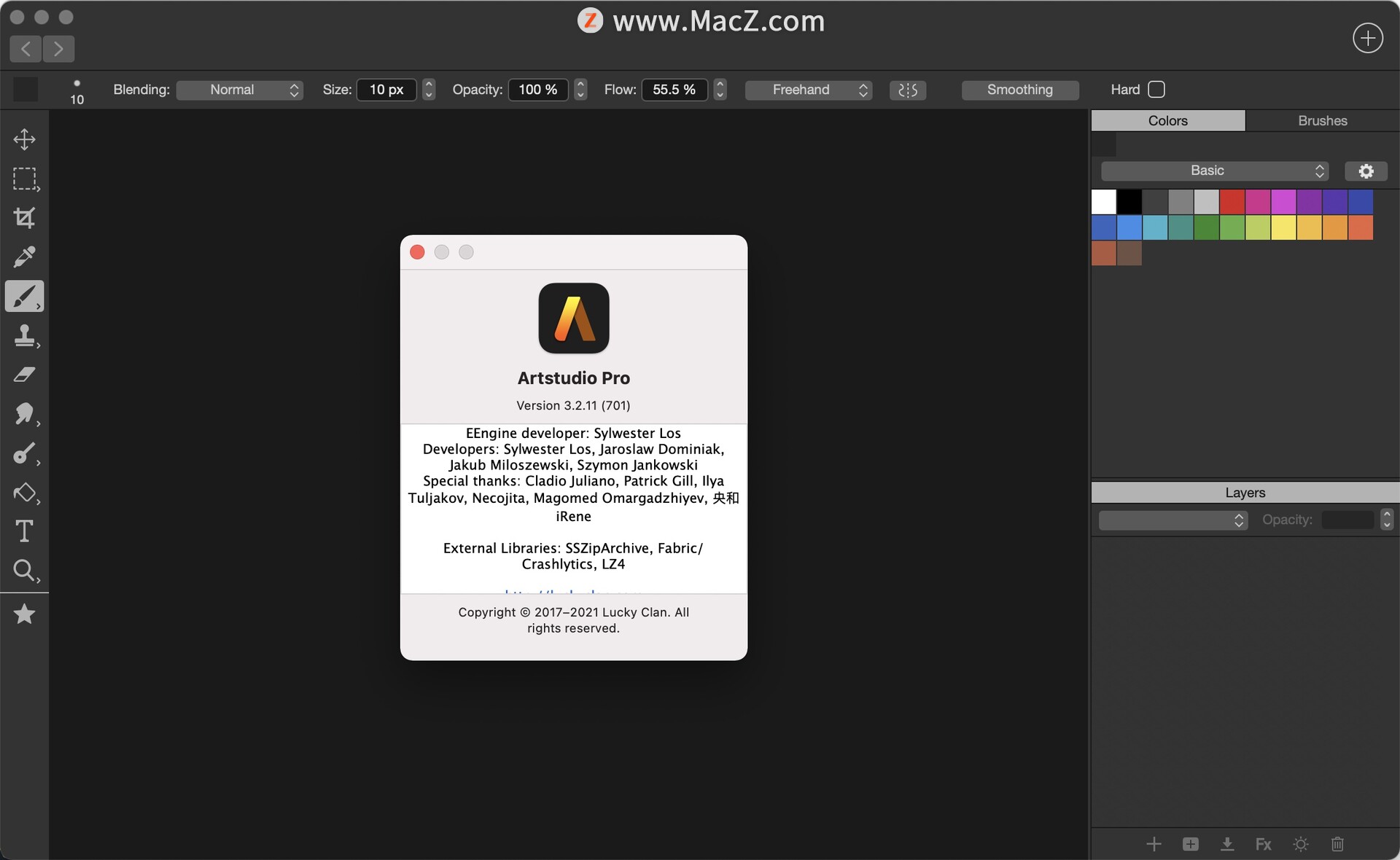Click the Smoothing toggle button

point(1019,90)
